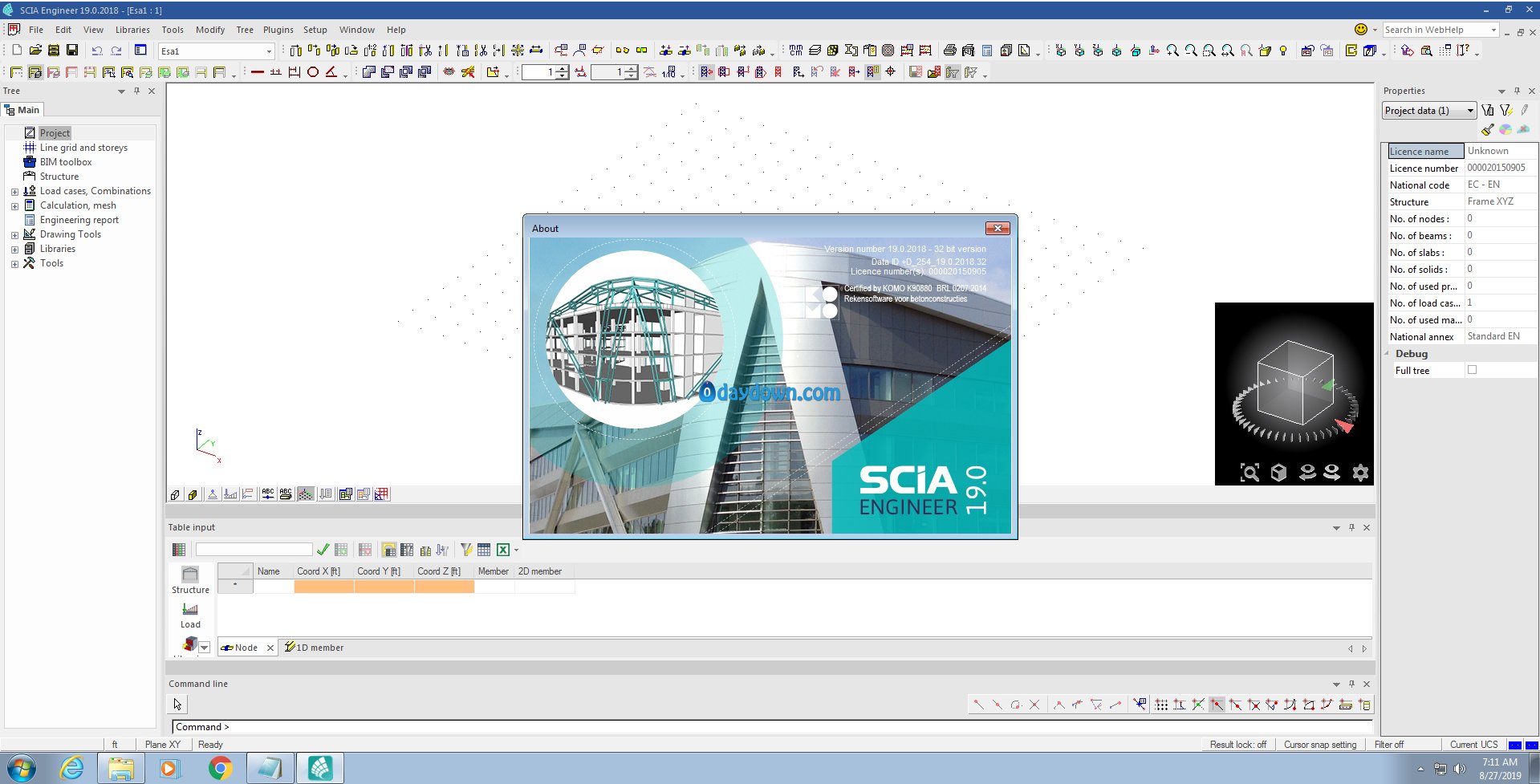Click the printer icon in the toolbar
Screen dimensions: 1540x784
tap(950, 50)
